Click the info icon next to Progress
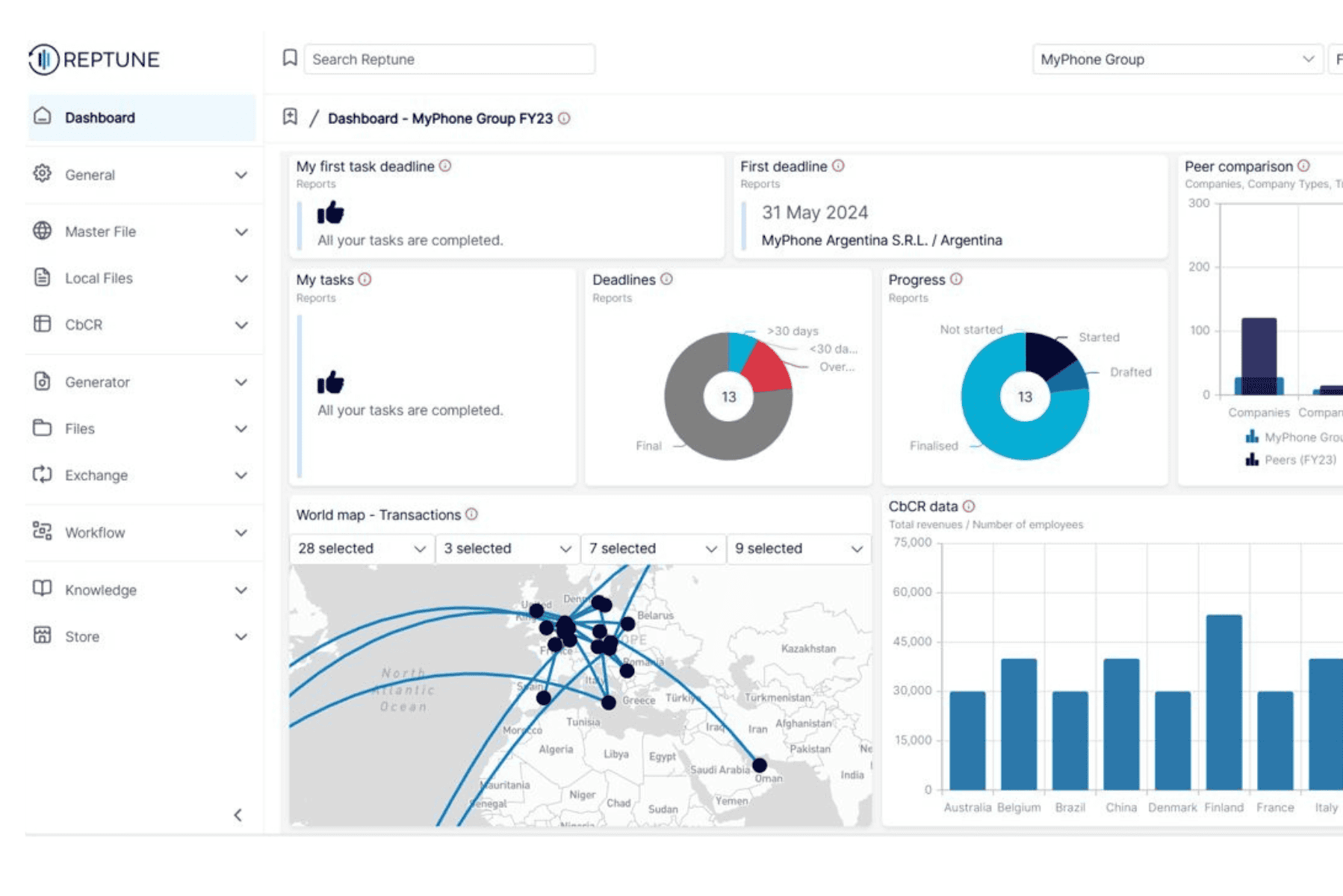Screen dimensions: 1343x896 point(956,279)
